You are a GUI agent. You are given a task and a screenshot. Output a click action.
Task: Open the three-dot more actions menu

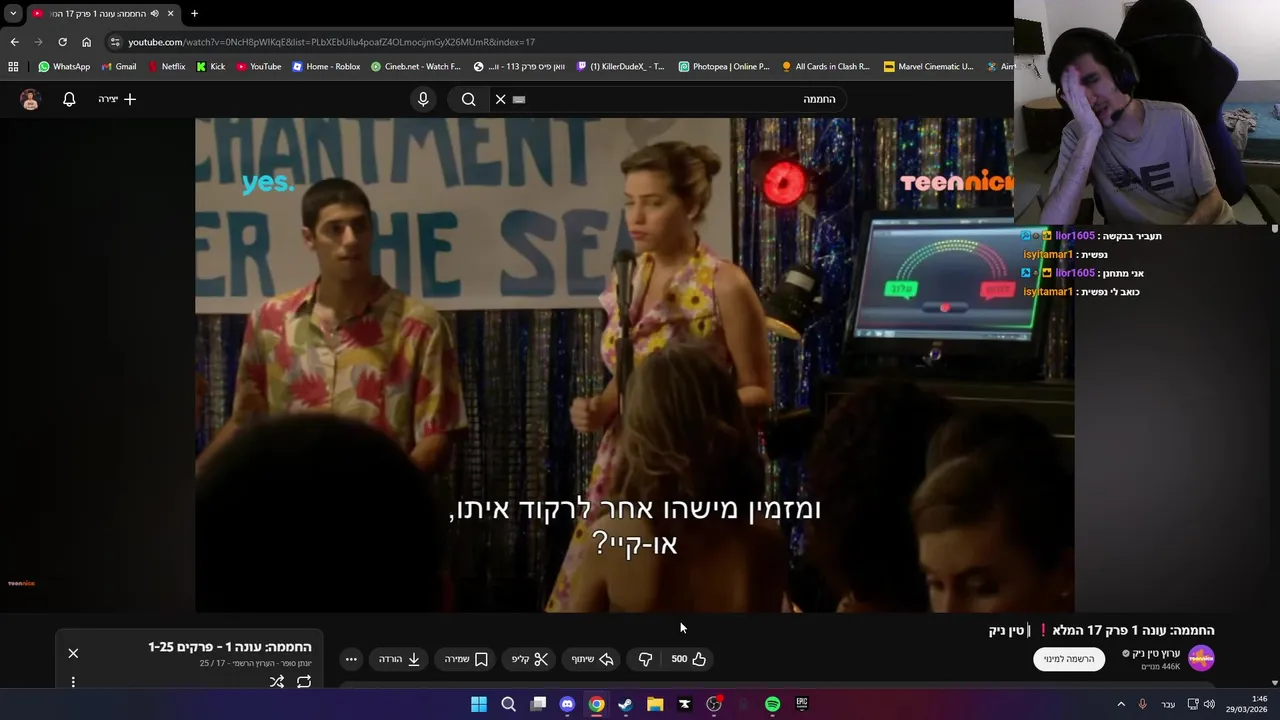tap(351, 659)
